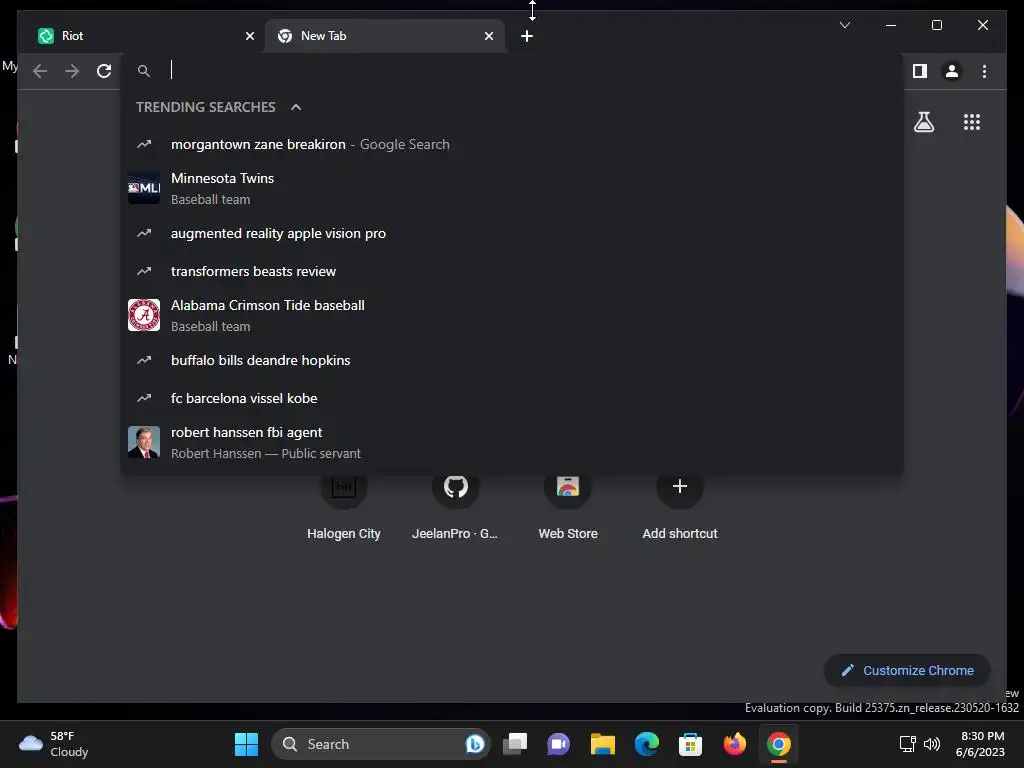Select the Minnesota Twins suggestion
Viewport: 1024px width, 768px height.
(512, 188)
